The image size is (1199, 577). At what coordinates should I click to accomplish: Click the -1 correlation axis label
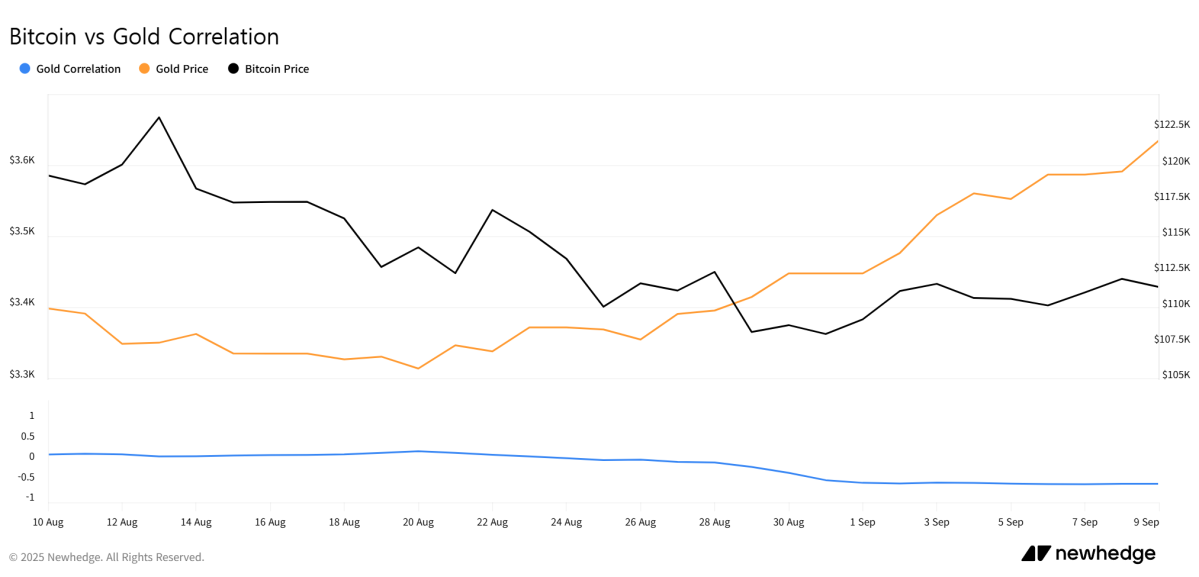[x=31, y=498]
